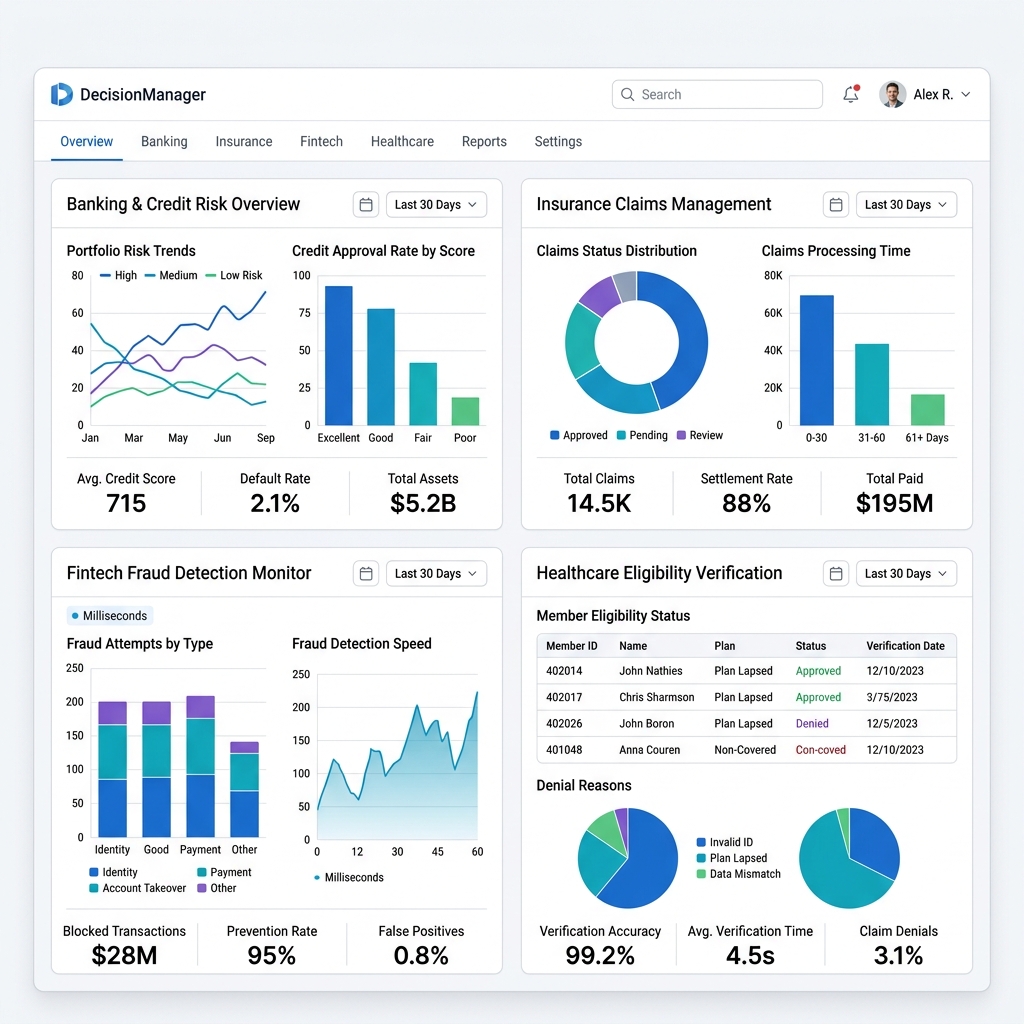
Task: Click the left Denial Reasons pie chart
Action: click(628, 858)
